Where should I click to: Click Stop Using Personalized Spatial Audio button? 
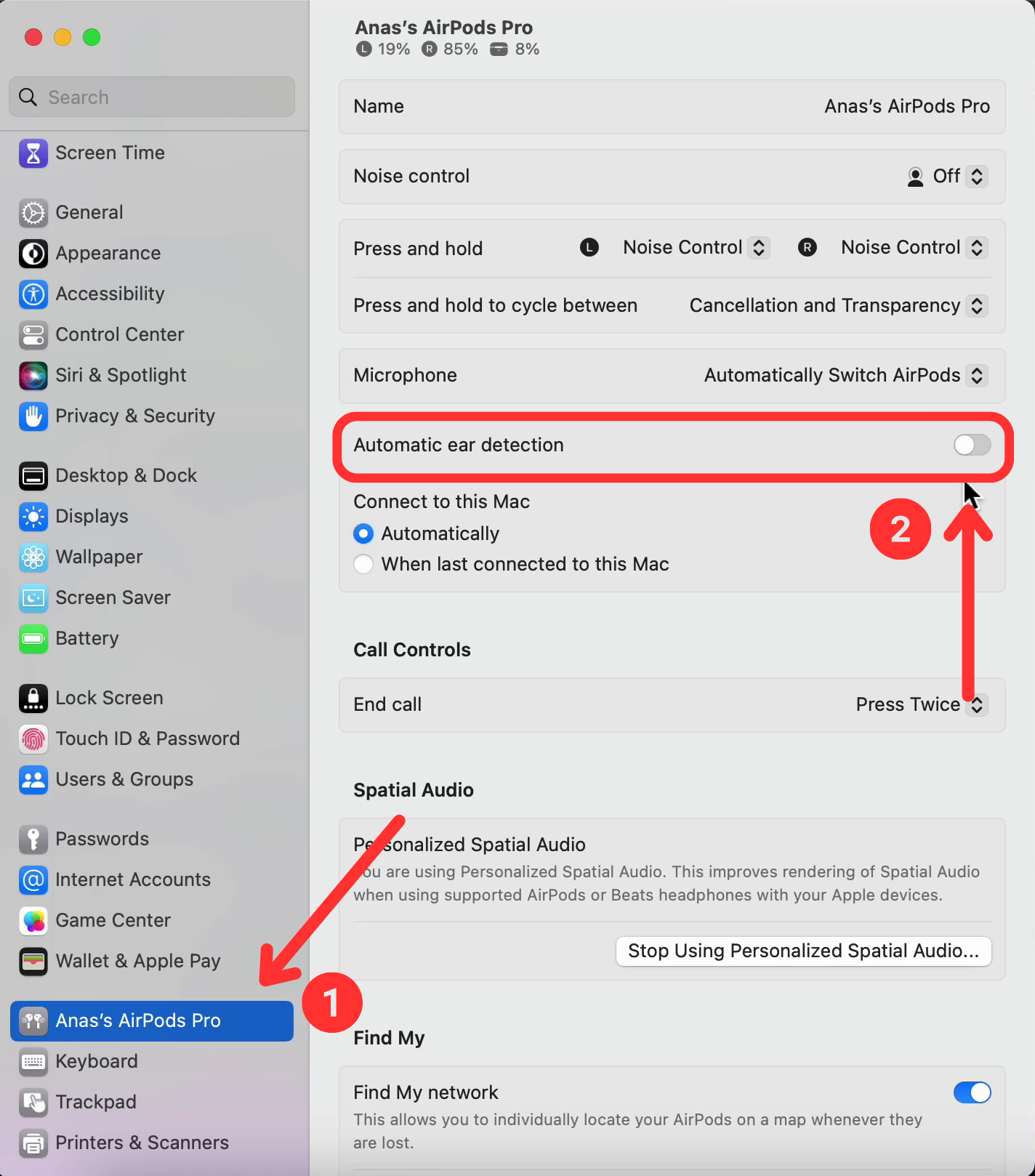pos(803,951)
